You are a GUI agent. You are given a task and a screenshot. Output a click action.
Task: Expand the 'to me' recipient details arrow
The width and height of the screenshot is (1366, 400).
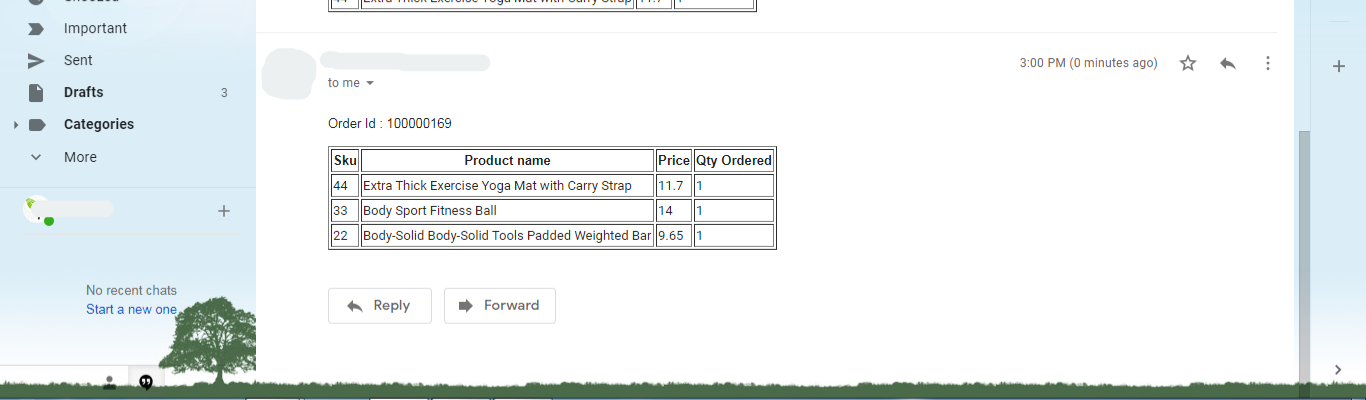370,83
